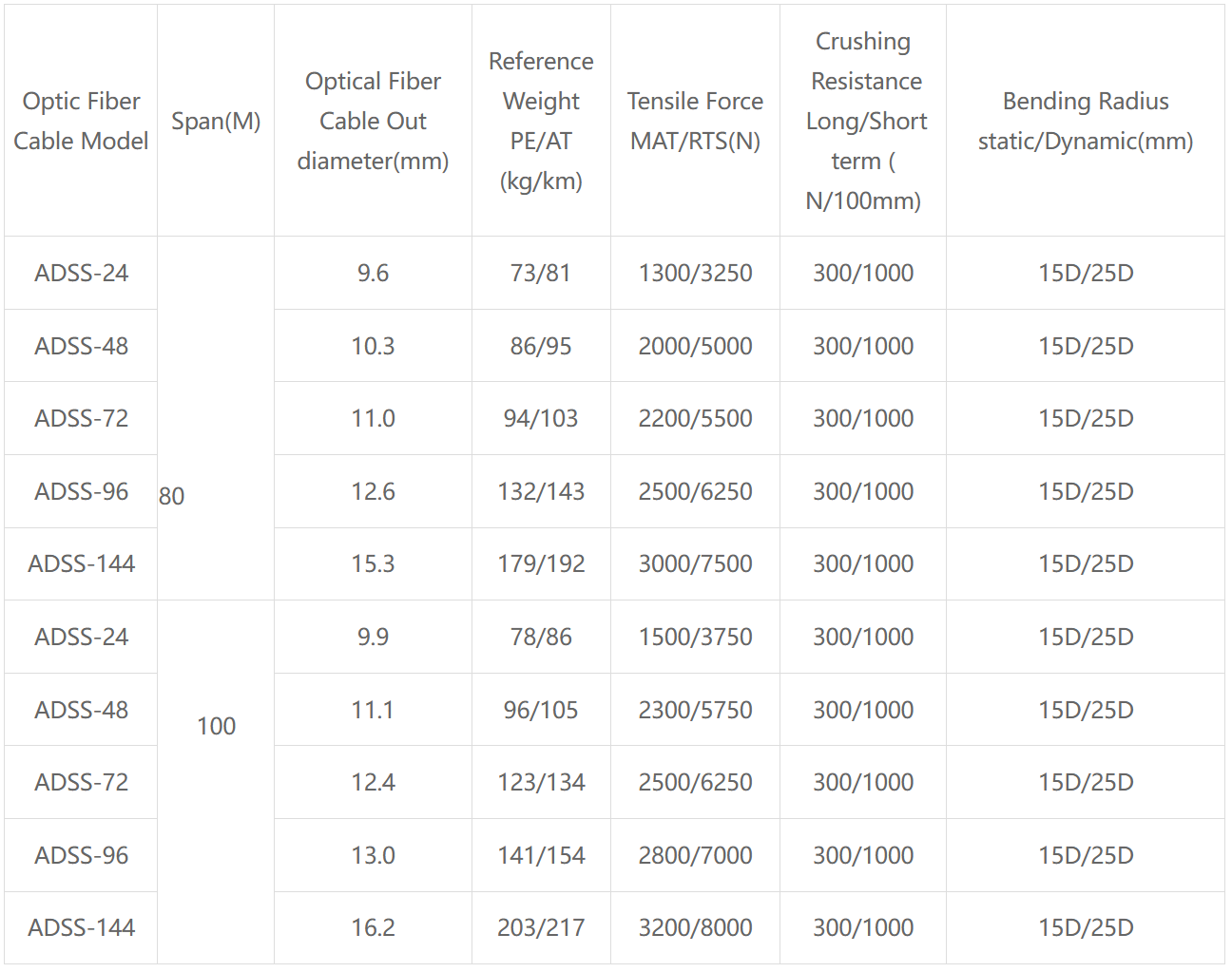The image size is (1232, 972).
Task: Click the 1300/3250 tensile force cell
Action: click(695, 273)
